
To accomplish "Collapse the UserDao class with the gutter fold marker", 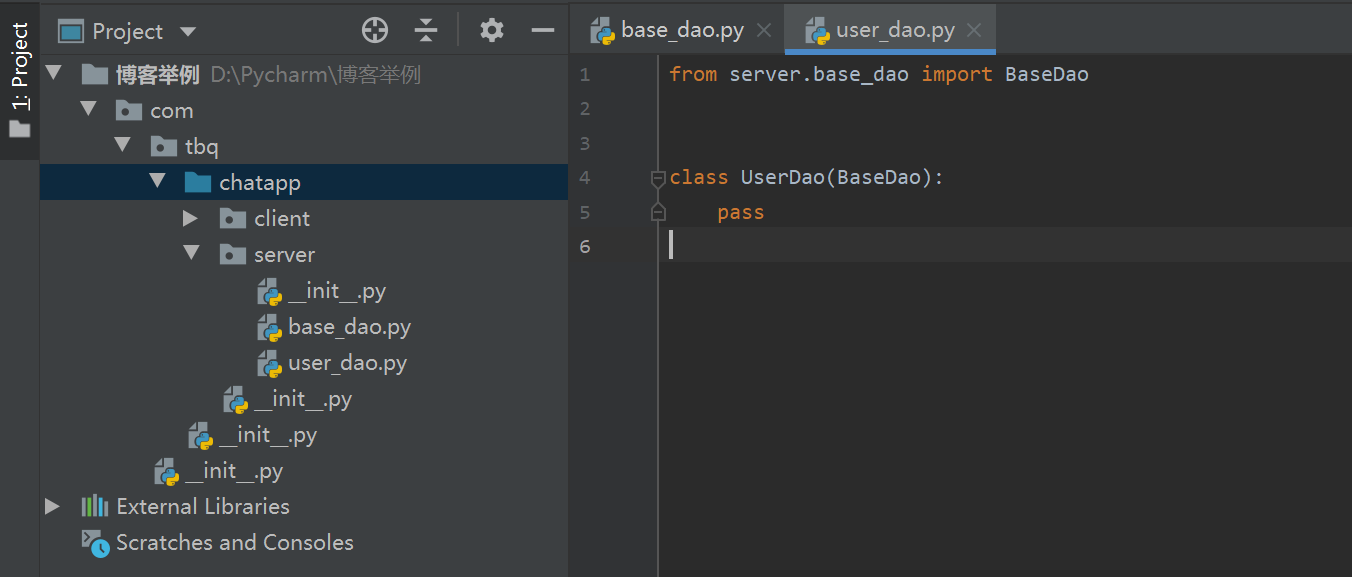I will pyautogui.click(x=658, y=177).
